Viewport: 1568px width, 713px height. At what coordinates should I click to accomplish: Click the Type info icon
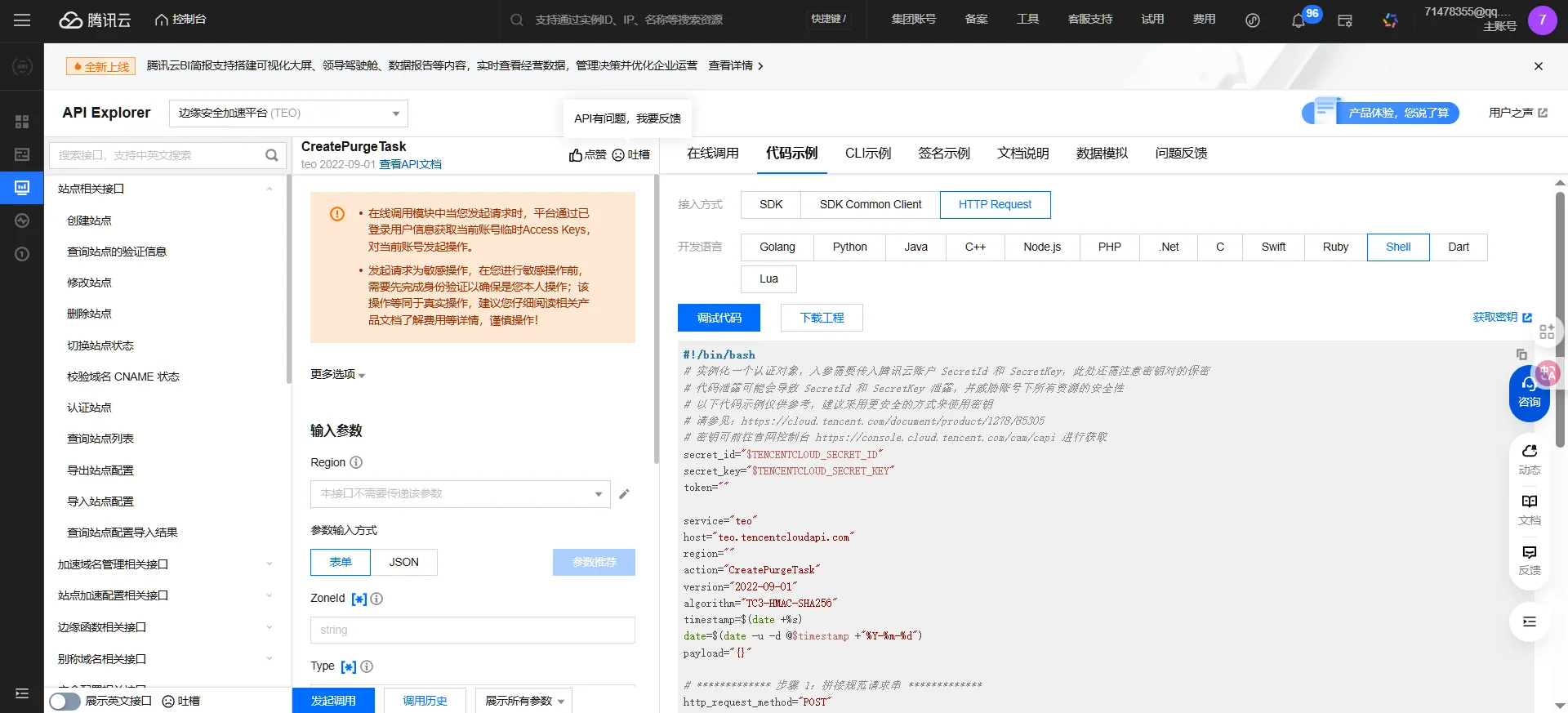coord(367,666)
